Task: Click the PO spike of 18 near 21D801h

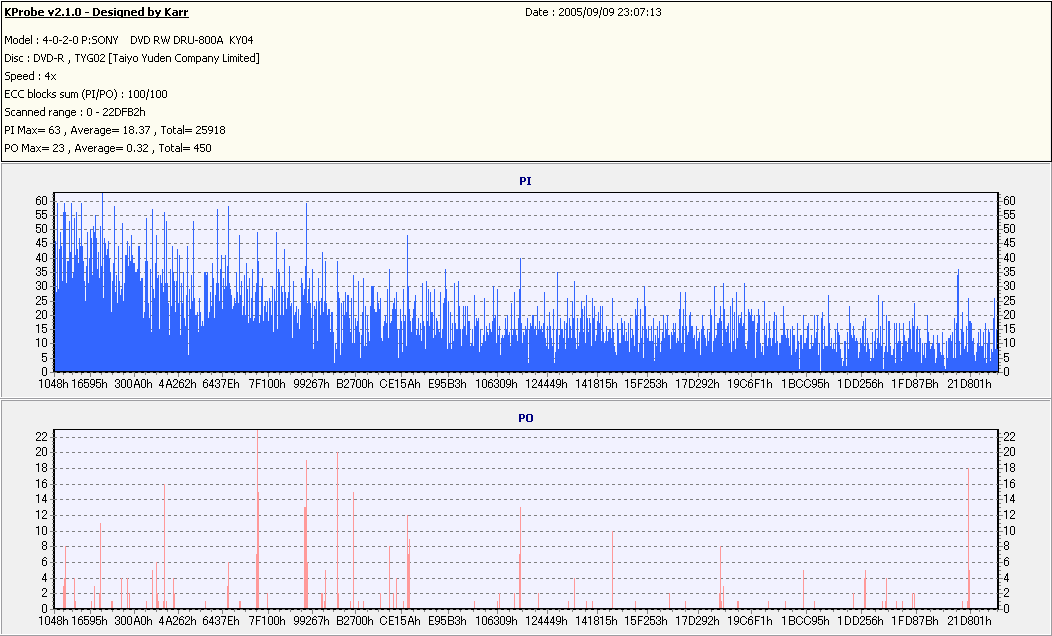Action: (x=968, y=538)
